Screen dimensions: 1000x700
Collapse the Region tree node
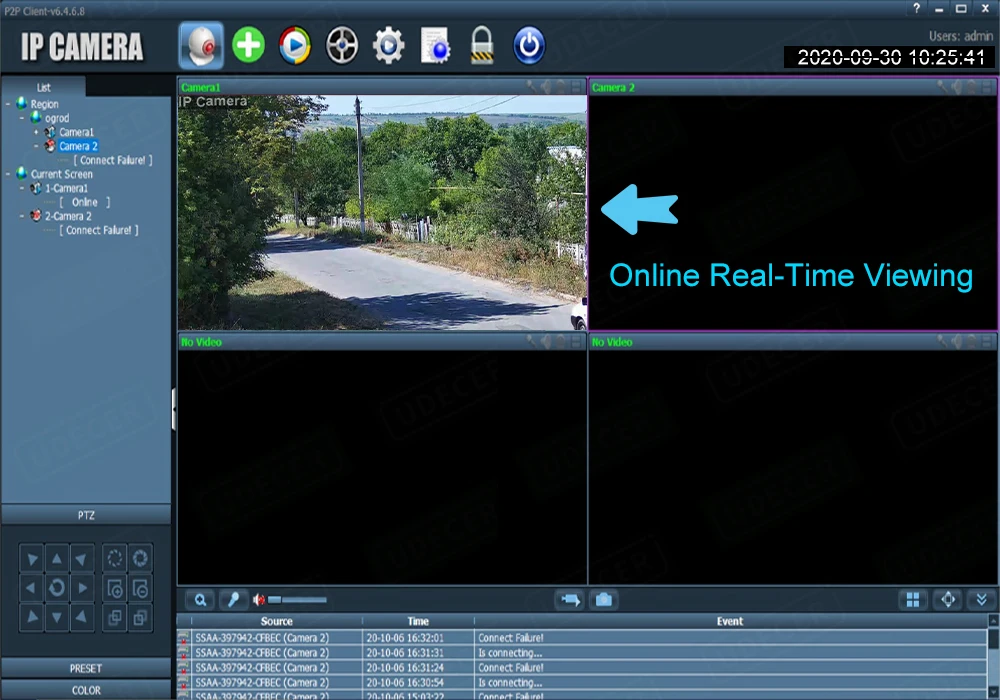(x=8, y=104)
